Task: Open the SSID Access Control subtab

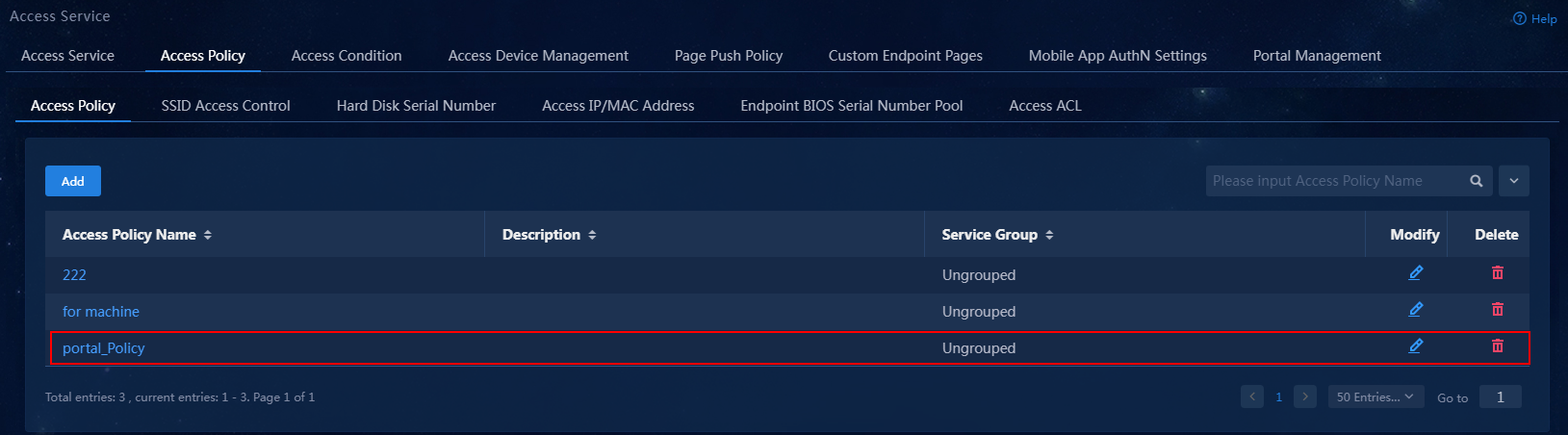Action: click(225, 106)
